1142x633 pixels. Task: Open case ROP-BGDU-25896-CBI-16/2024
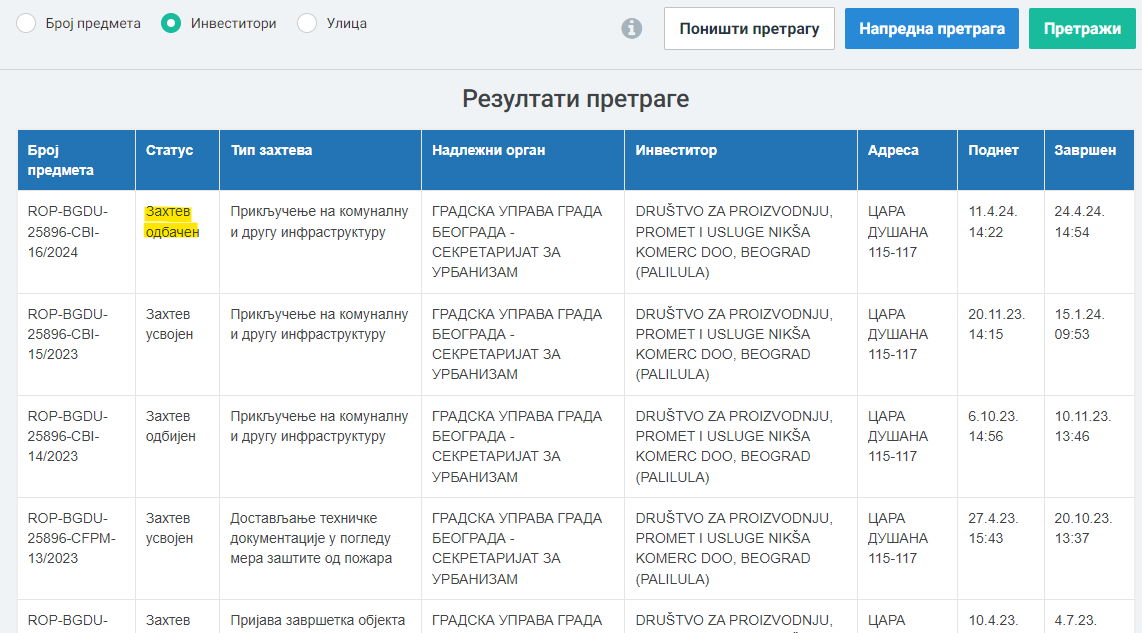coord(67,232)
